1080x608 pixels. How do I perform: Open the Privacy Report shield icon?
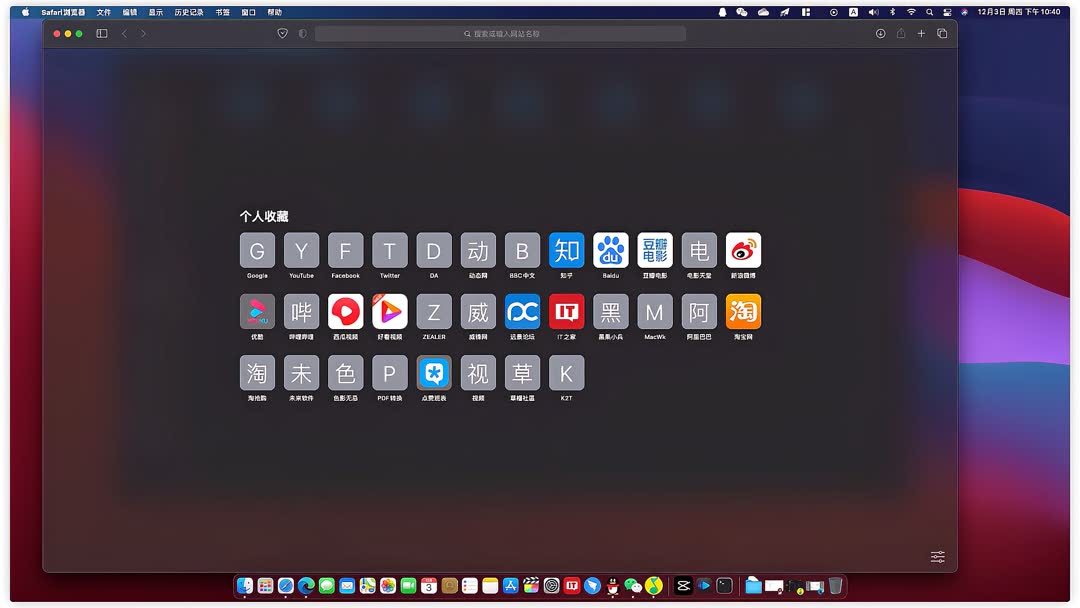click(283, 33)
